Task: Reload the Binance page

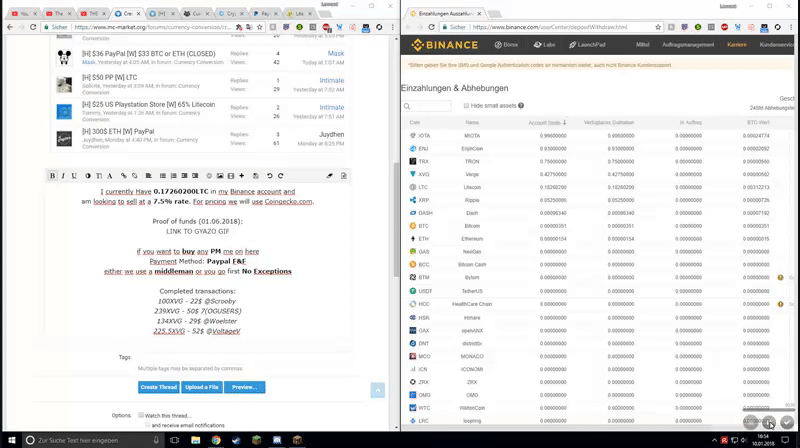Action: pos(432,27)
